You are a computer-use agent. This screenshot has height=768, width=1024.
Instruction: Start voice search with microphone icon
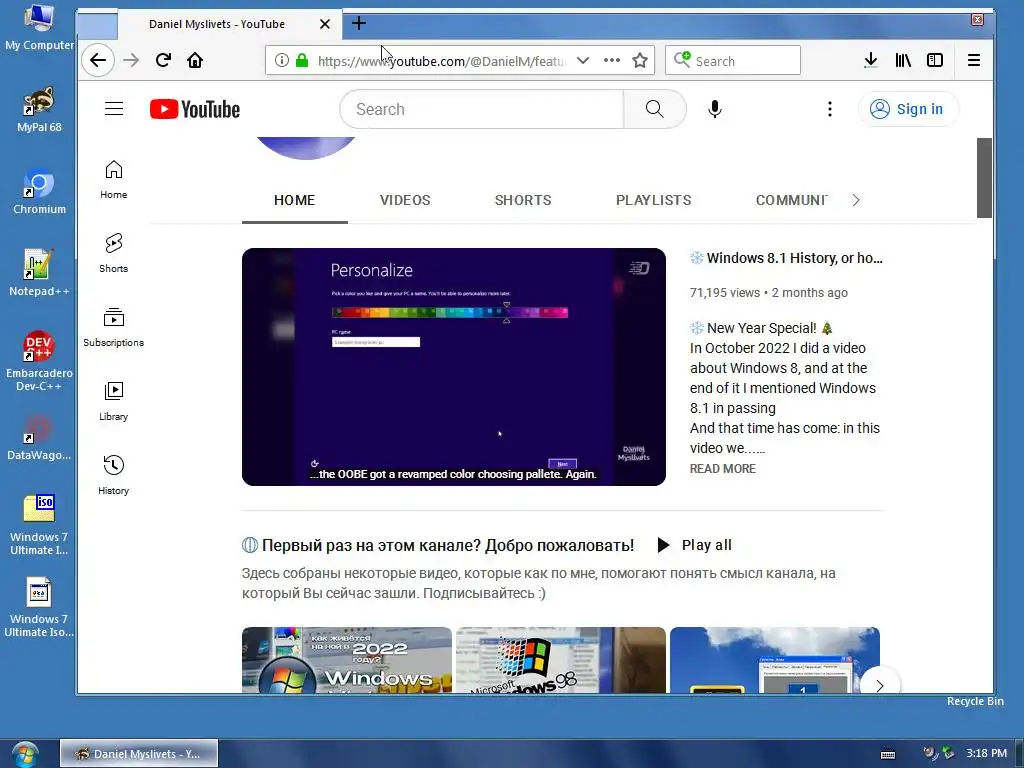[715, 109]
